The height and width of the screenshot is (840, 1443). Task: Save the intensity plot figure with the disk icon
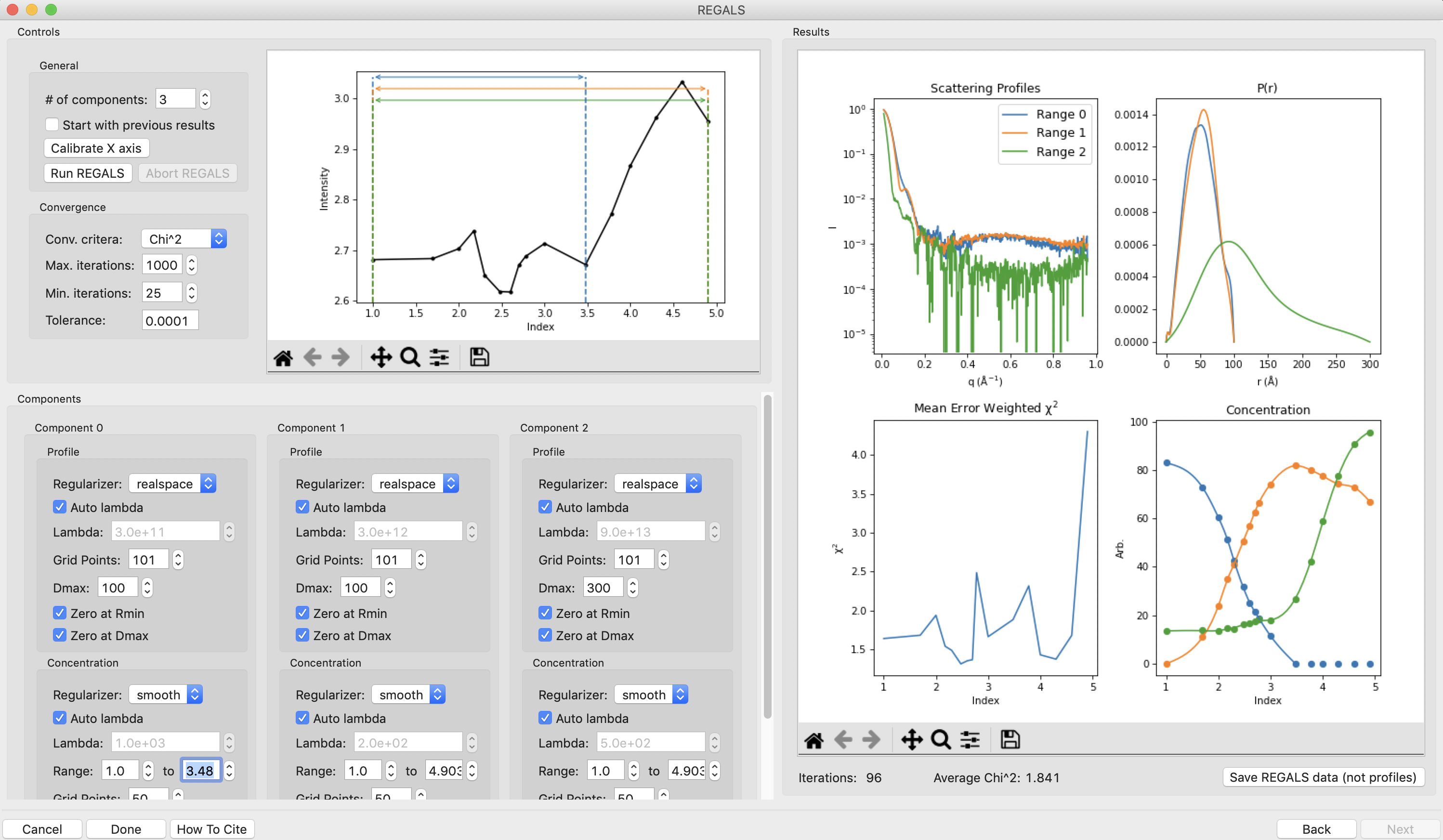tap(479, 357)
